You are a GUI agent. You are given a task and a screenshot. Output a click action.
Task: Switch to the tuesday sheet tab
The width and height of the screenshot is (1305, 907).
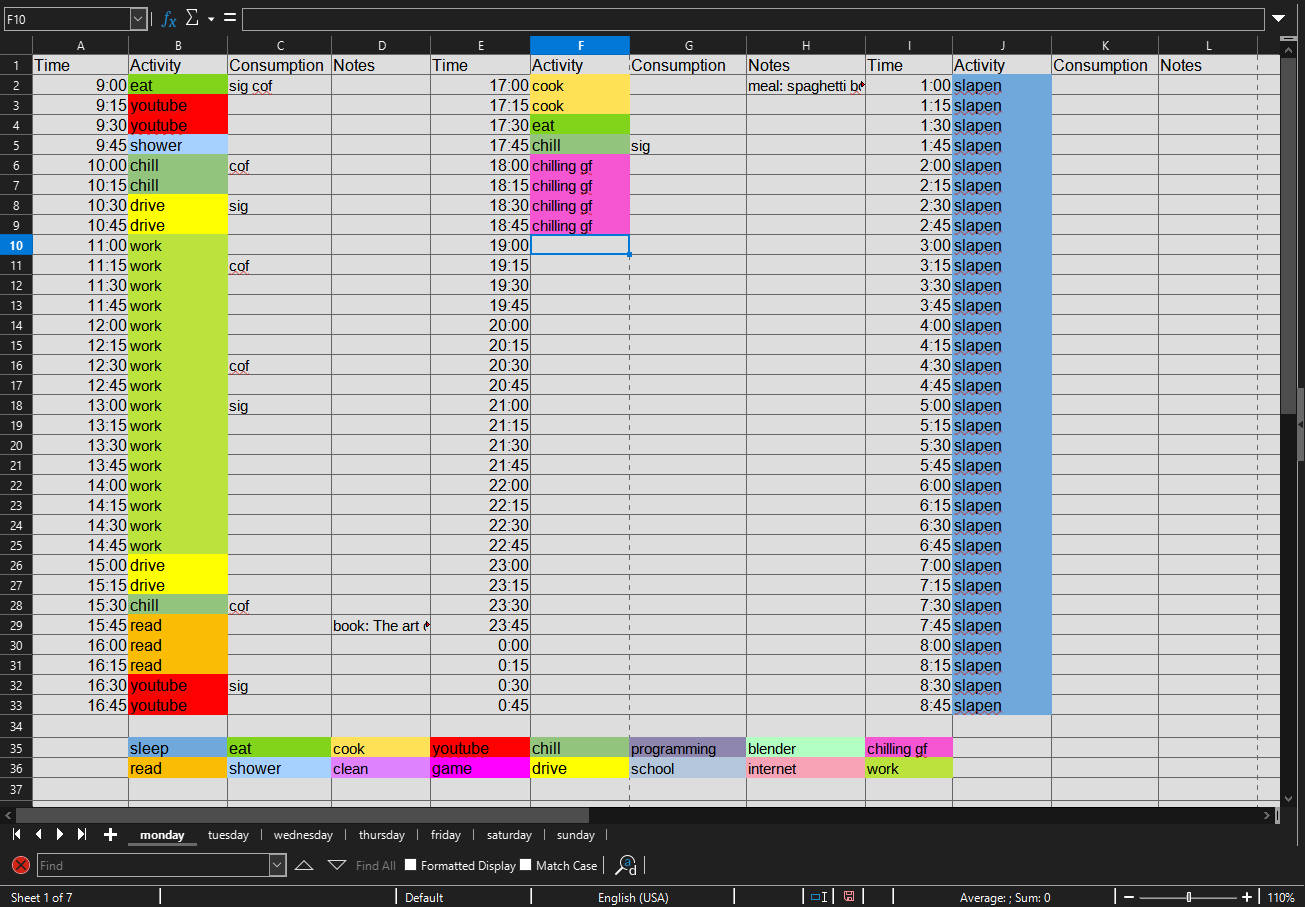(x=228, y=835)
